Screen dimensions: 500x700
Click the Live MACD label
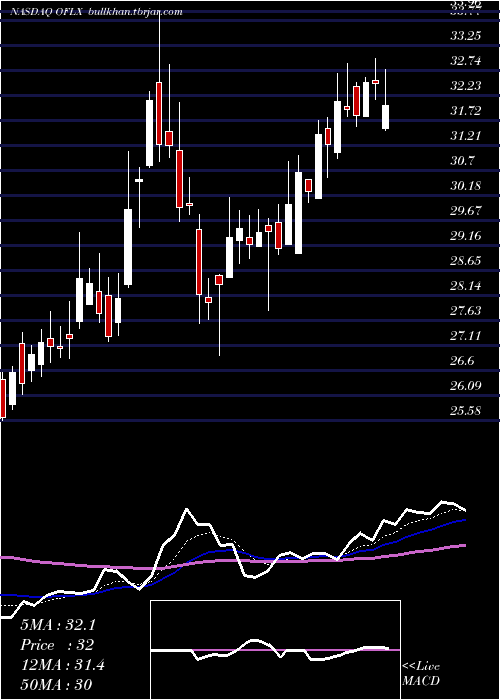pos(421,674)
